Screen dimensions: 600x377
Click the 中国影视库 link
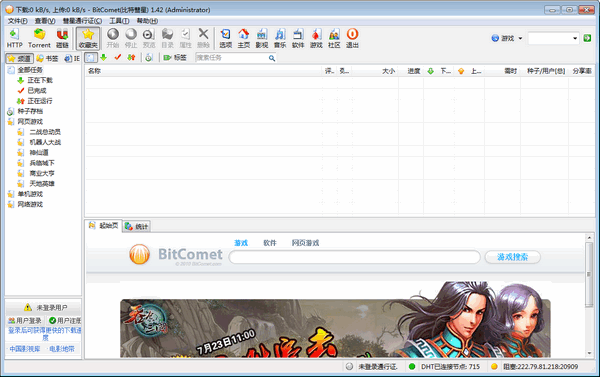point(24,349)
